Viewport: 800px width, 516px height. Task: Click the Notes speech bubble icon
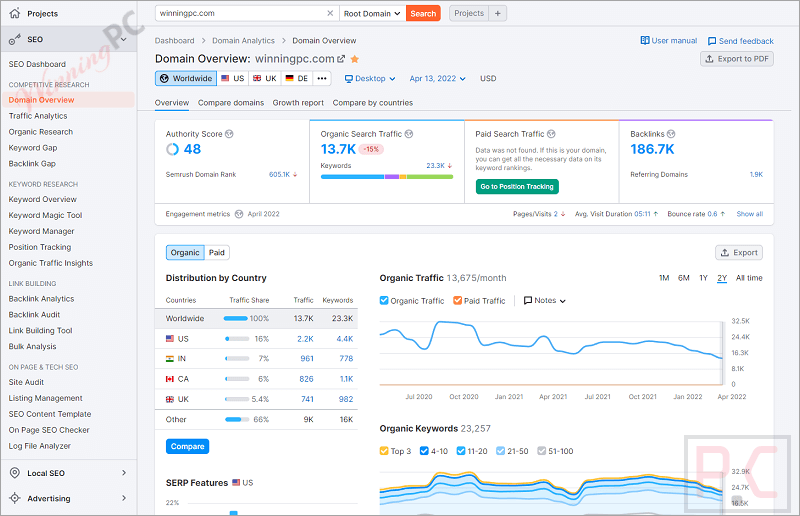coord(528,301)
